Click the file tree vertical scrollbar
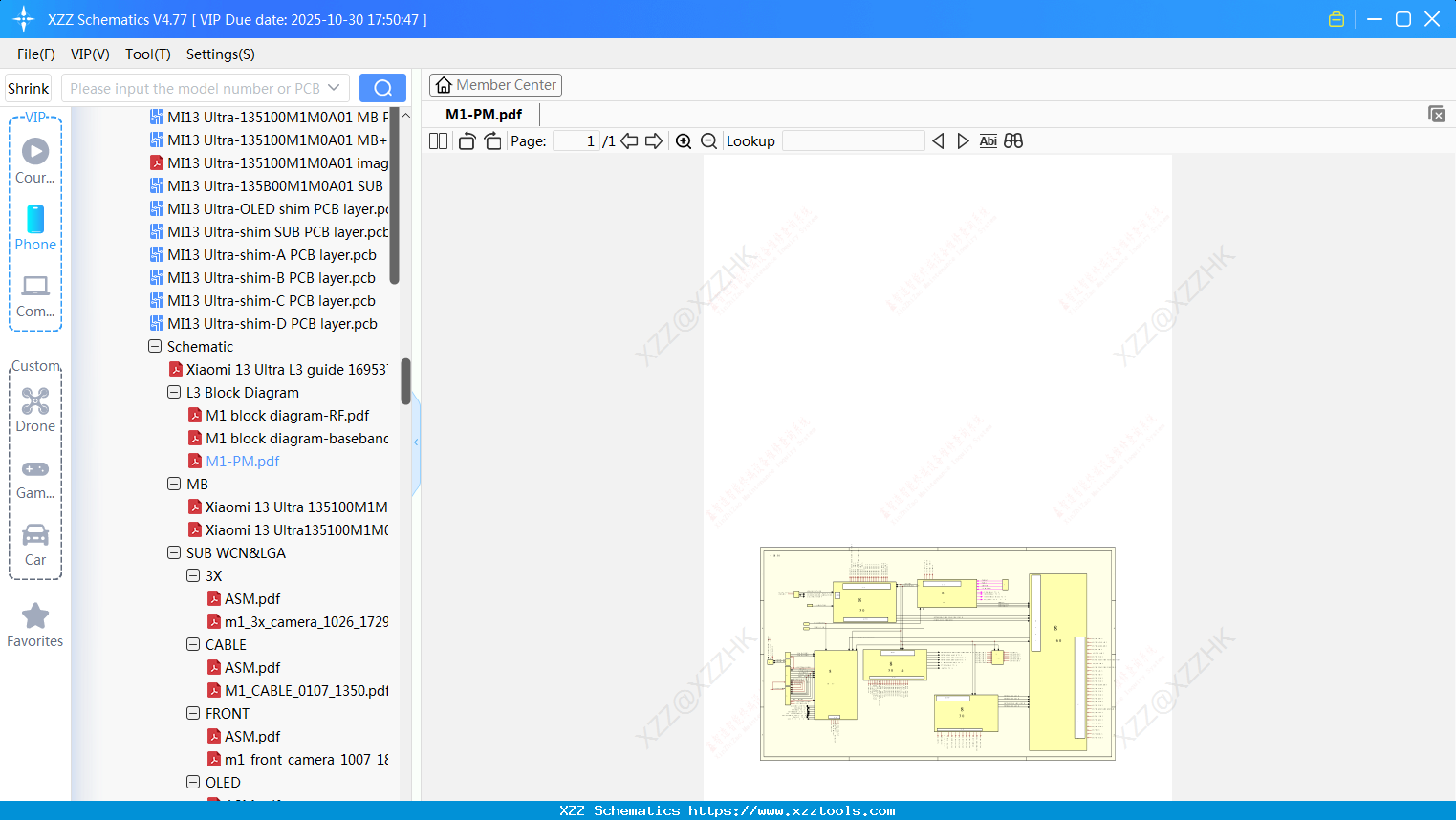The width and height of the screenshot is (1456, 820). tap(405, 380)
